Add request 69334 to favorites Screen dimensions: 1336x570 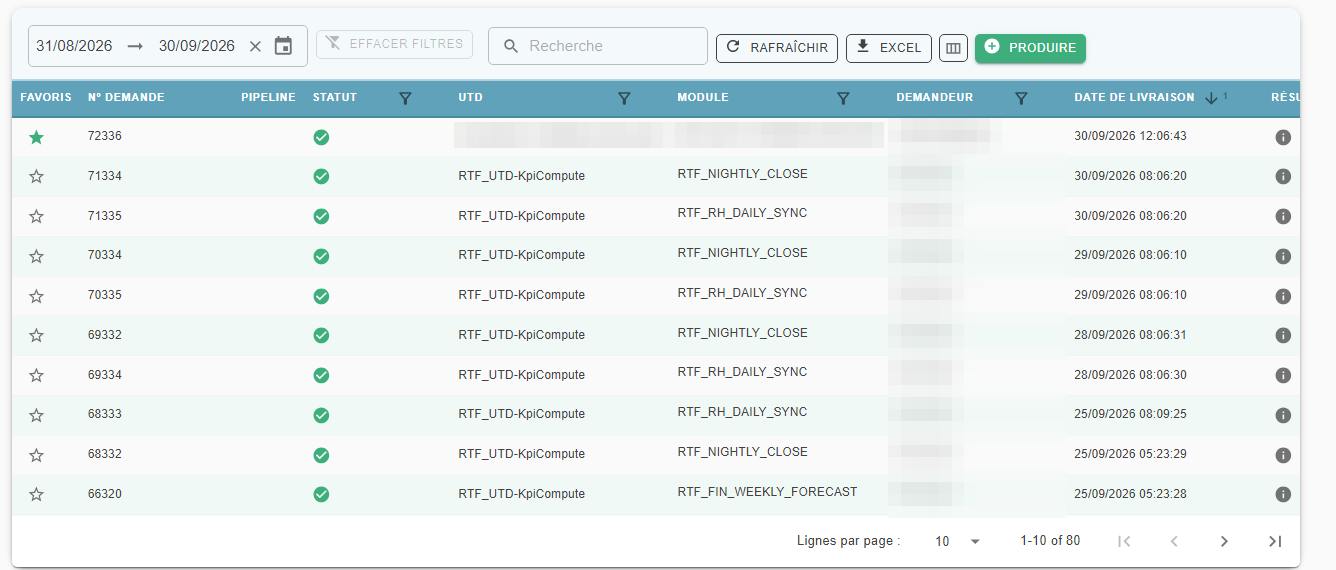coord(36,376)
